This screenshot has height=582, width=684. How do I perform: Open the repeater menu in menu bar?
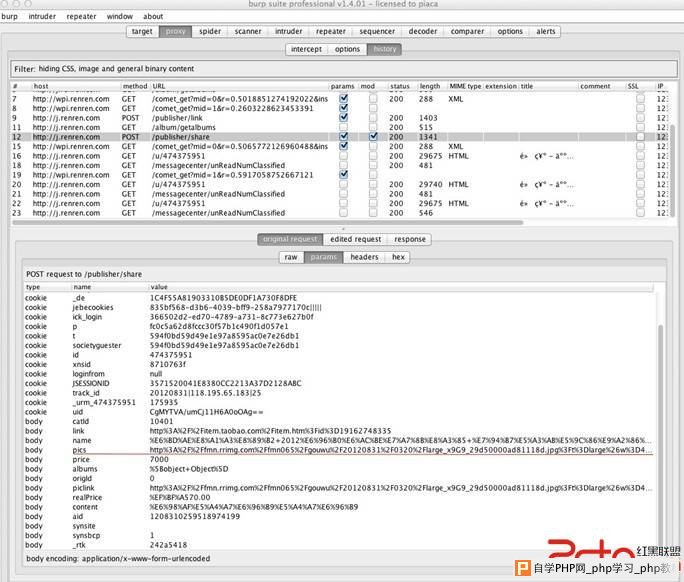coord(81,16)
